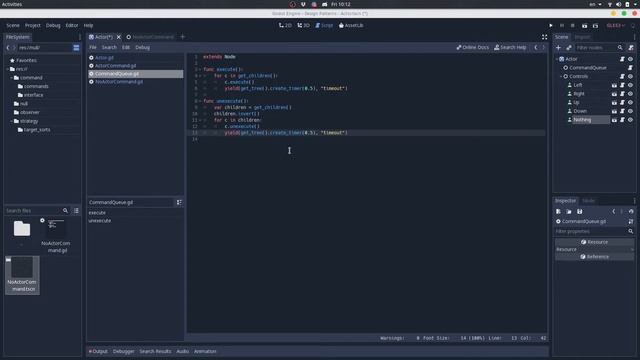The width and height of the screenshot is (640, 360).
Task: Switch to the 3D workspace
Action: tap(303, 25)
